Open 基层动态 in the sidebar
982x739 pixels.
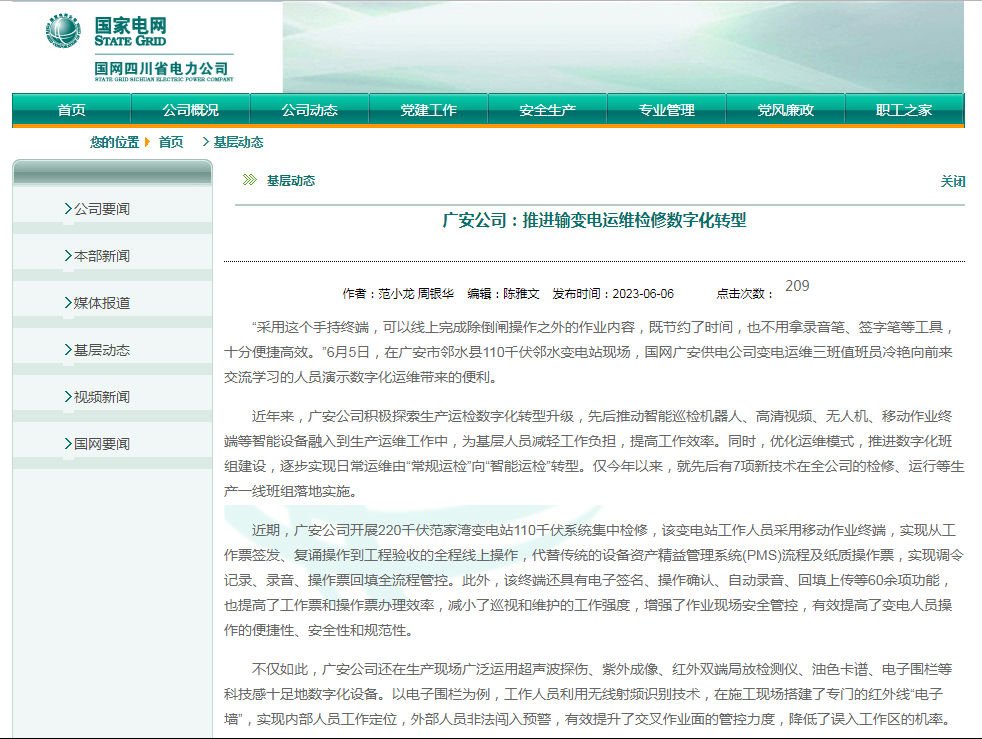coord(101,350)
